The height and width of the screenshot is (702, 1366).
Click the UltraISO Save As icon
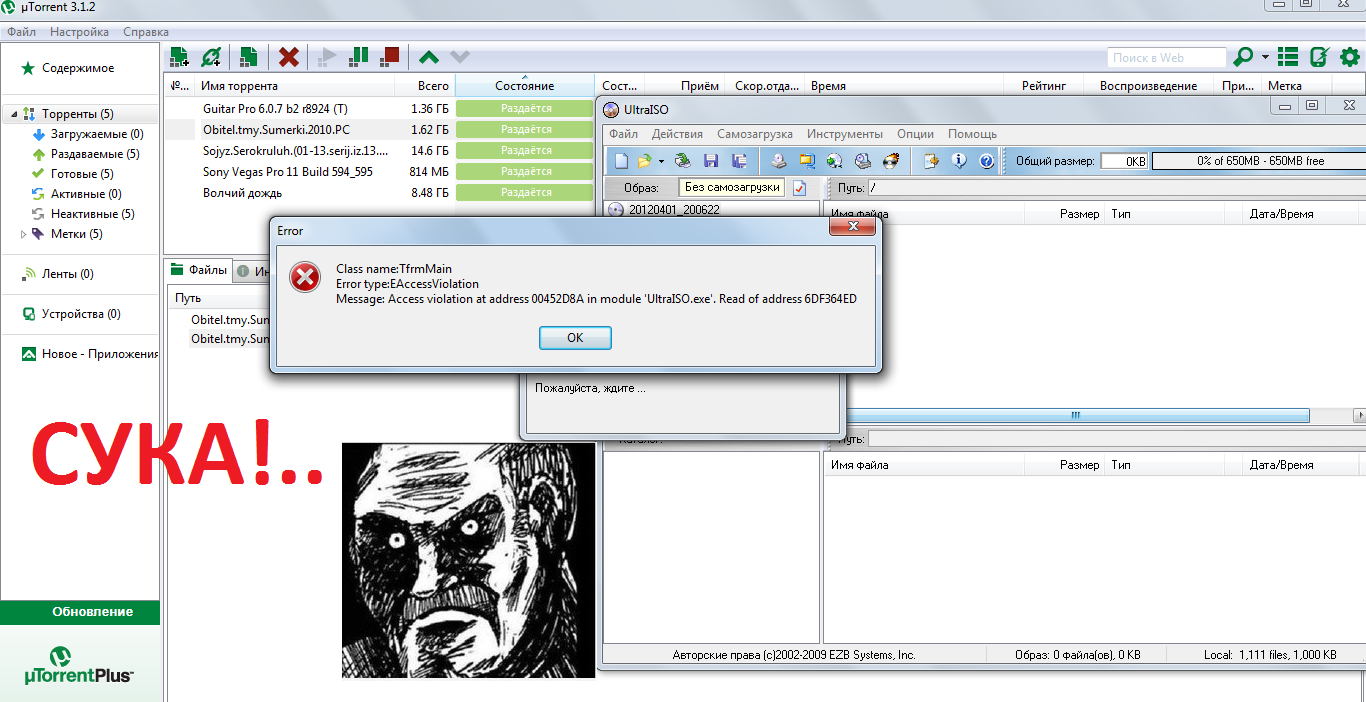click(x=740, y=160)
